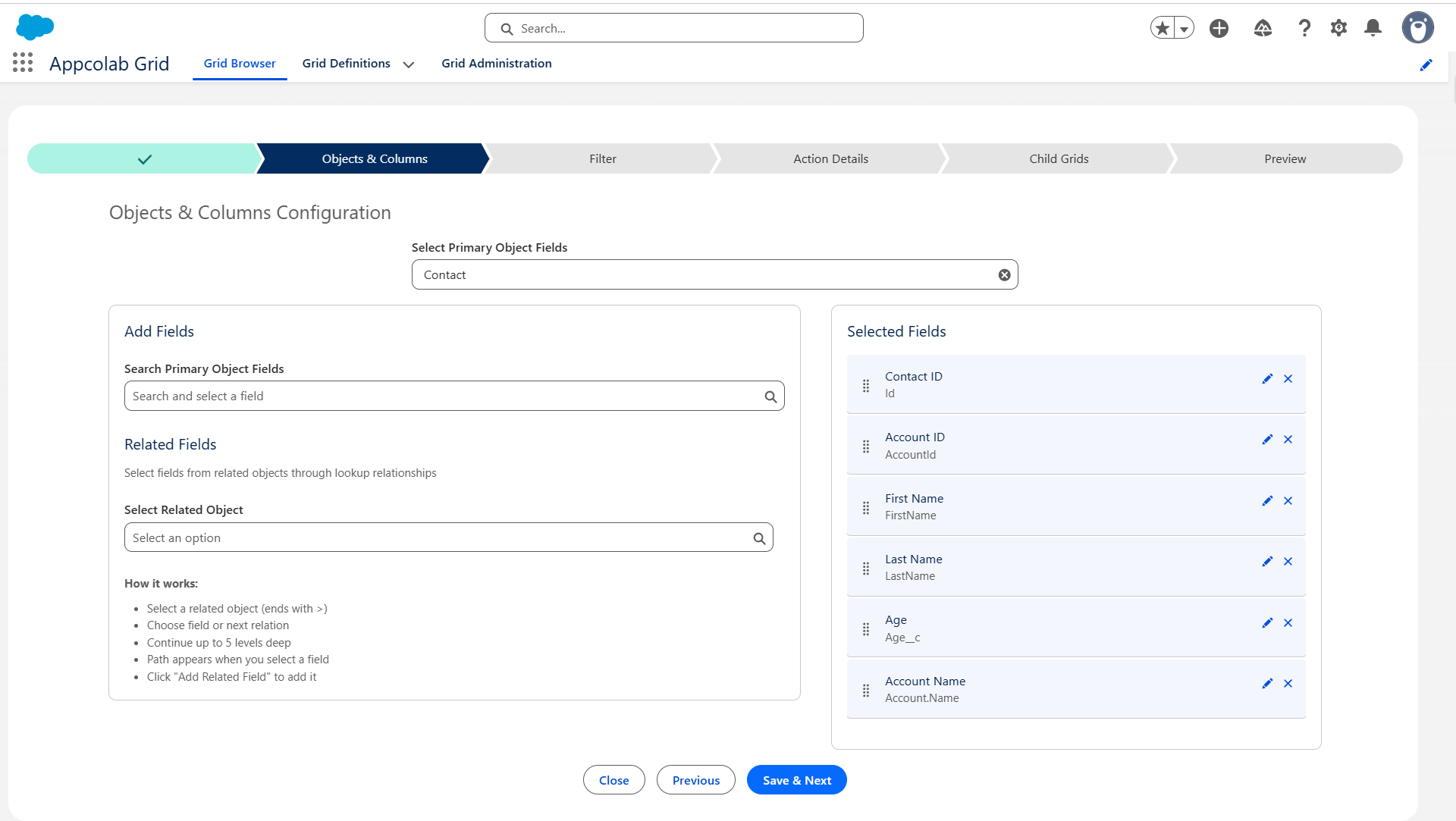Click the search icon in primary fields box
The height and width of the screenshot is (821, 1456).
(x=770, y=396)
